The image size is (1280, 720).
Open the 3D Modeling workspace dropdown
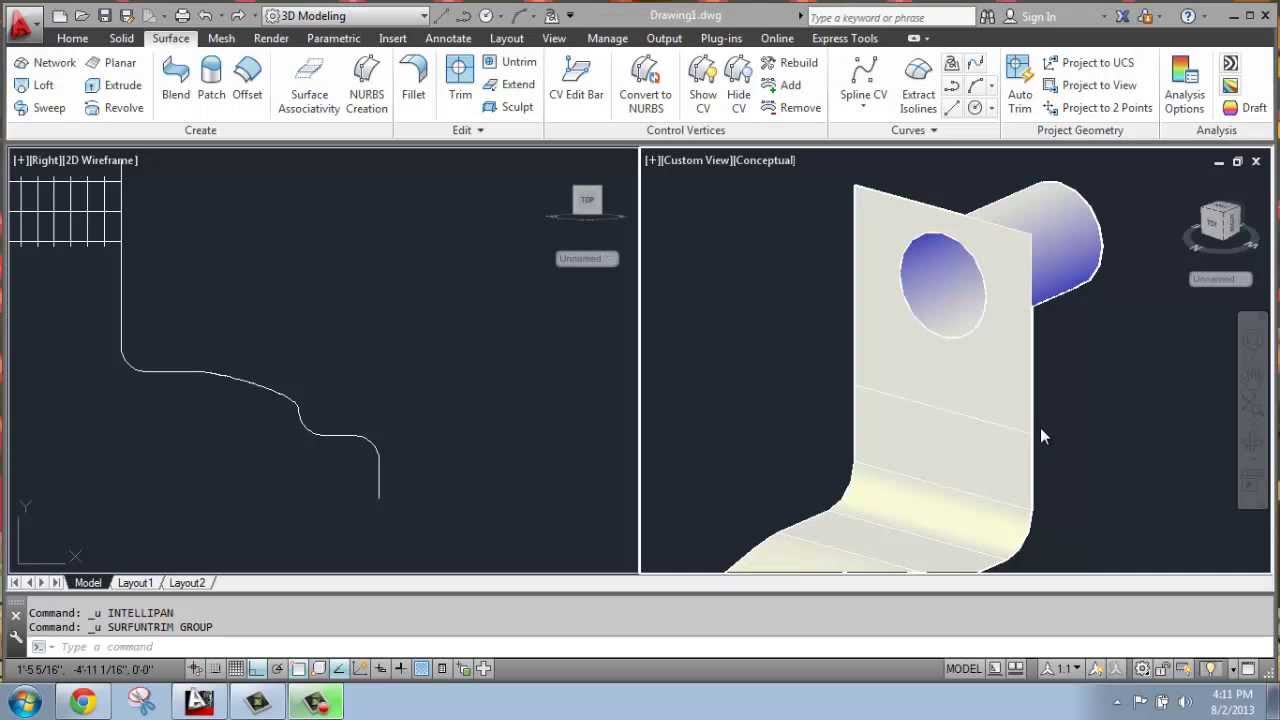pos(346,16)
